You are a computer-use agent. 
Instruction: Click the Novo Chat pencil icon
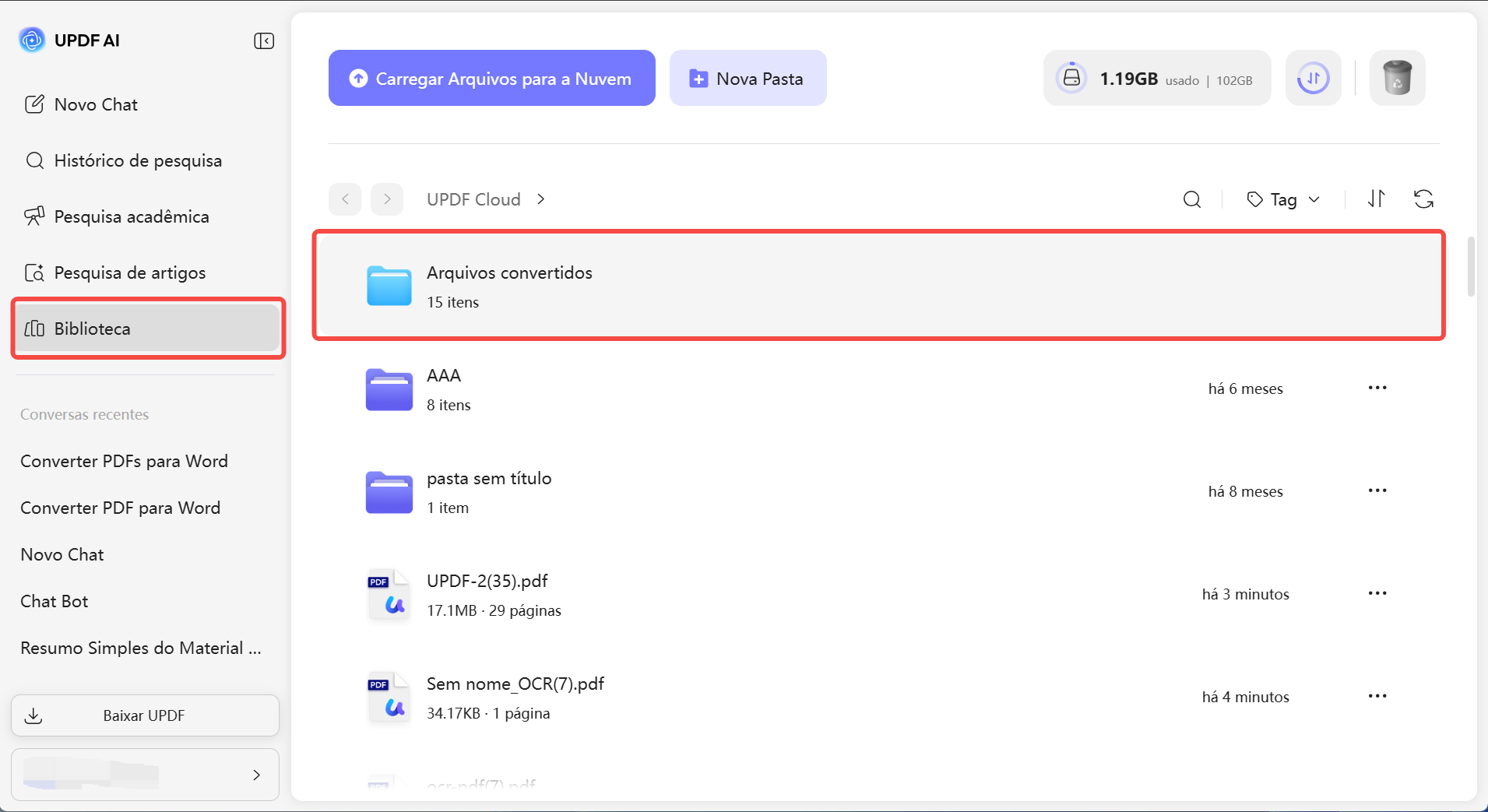pos(34,104)
